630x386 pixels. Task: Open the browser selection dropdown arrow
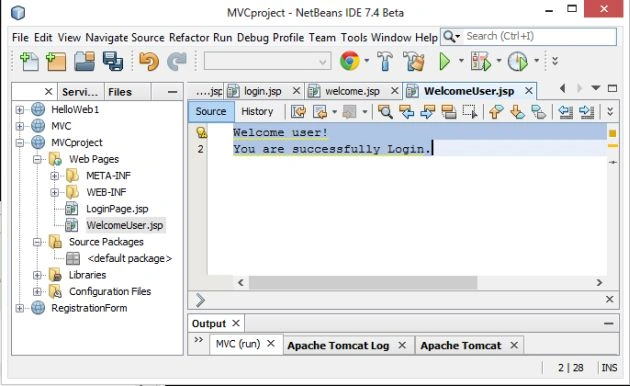pos(367,61)
